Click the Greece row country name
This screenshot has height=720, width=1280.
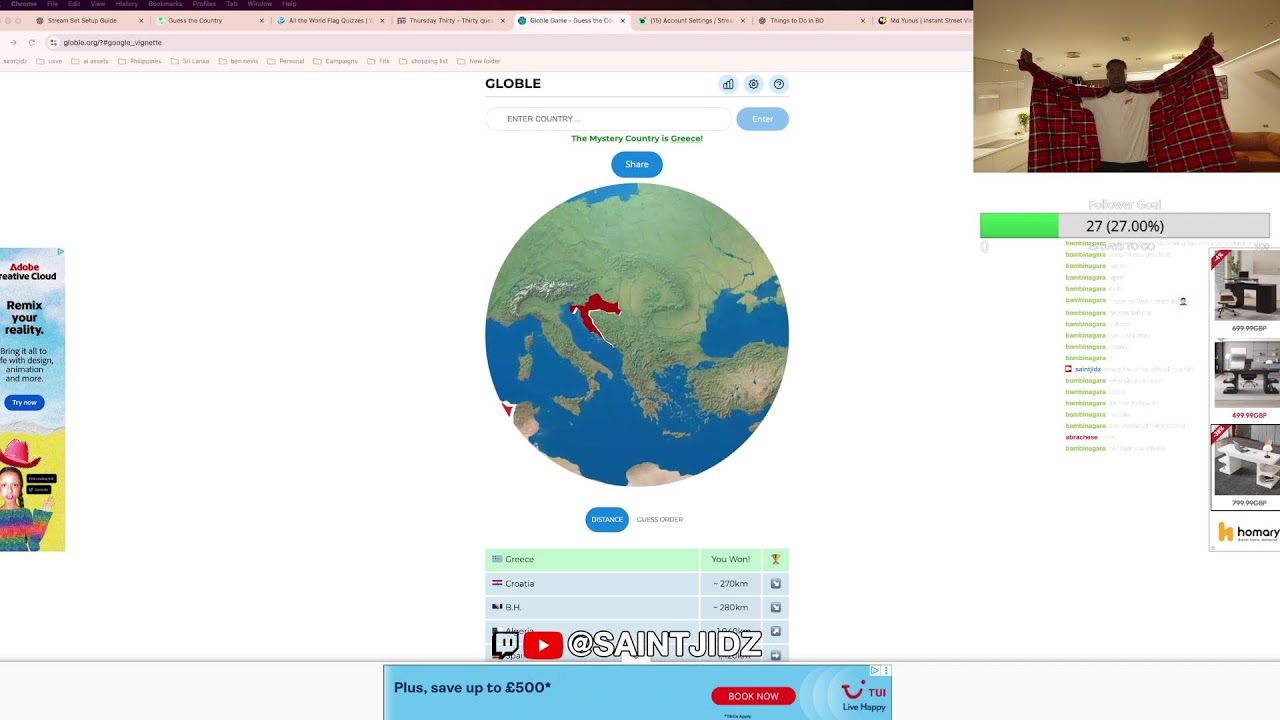[520, 559]
